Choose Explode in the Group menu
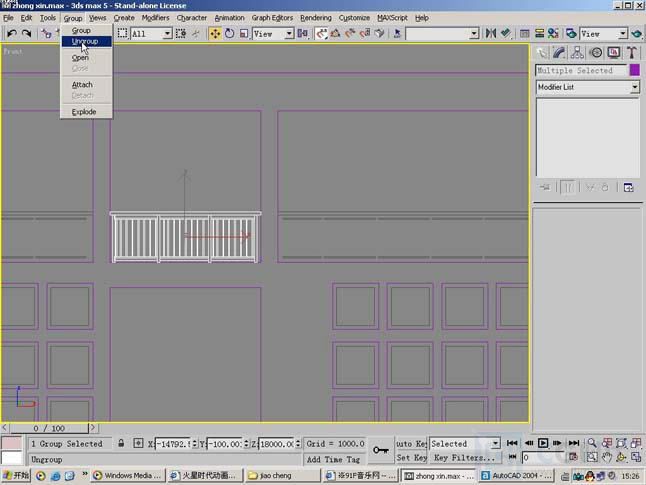 pyautogui.click(x=87, y=112)
